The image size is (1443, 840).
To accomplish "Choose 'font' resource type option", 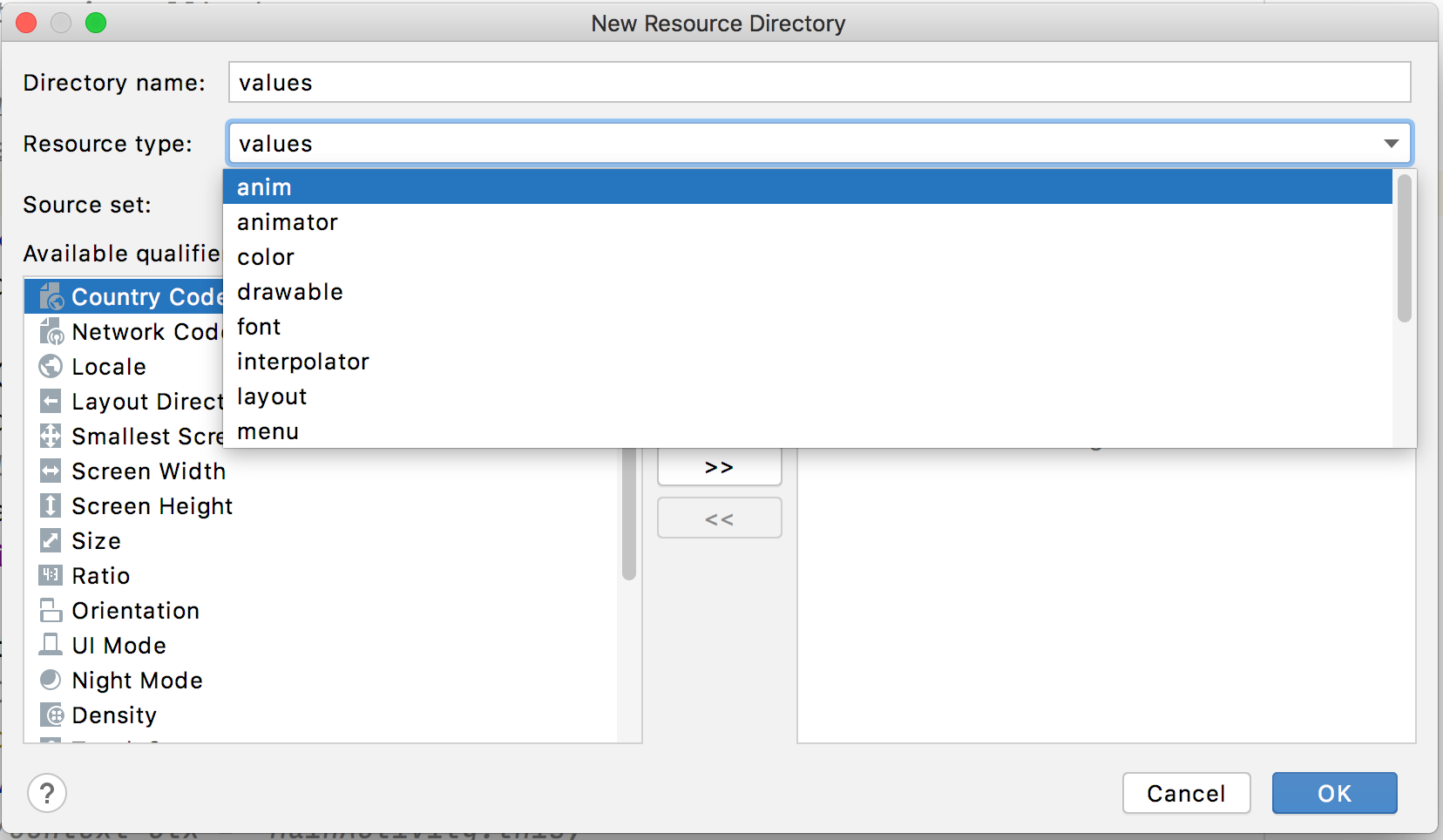I will pos(259,327).
